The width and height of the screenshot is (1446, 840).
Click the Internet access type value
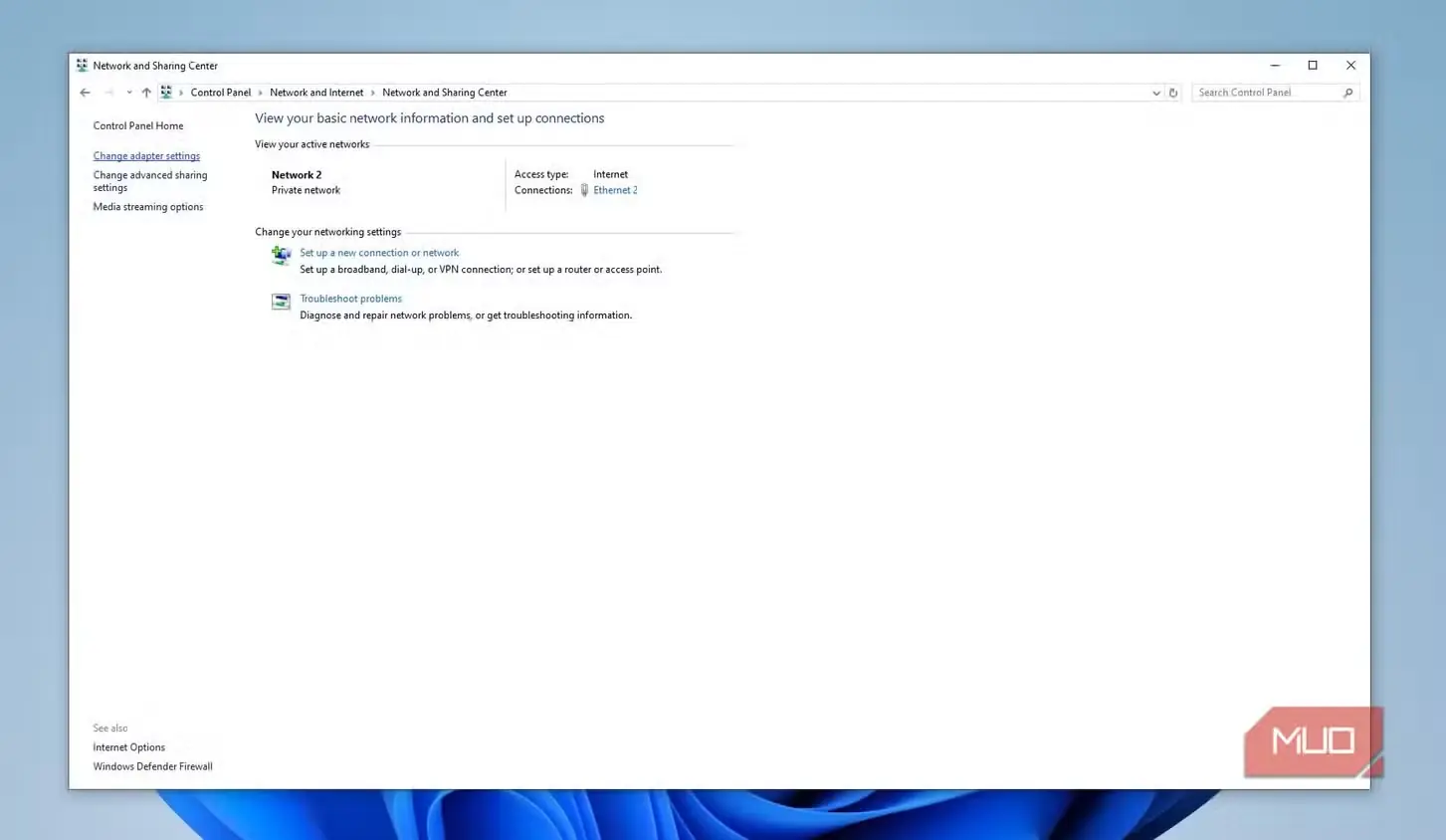click(611, 174)
